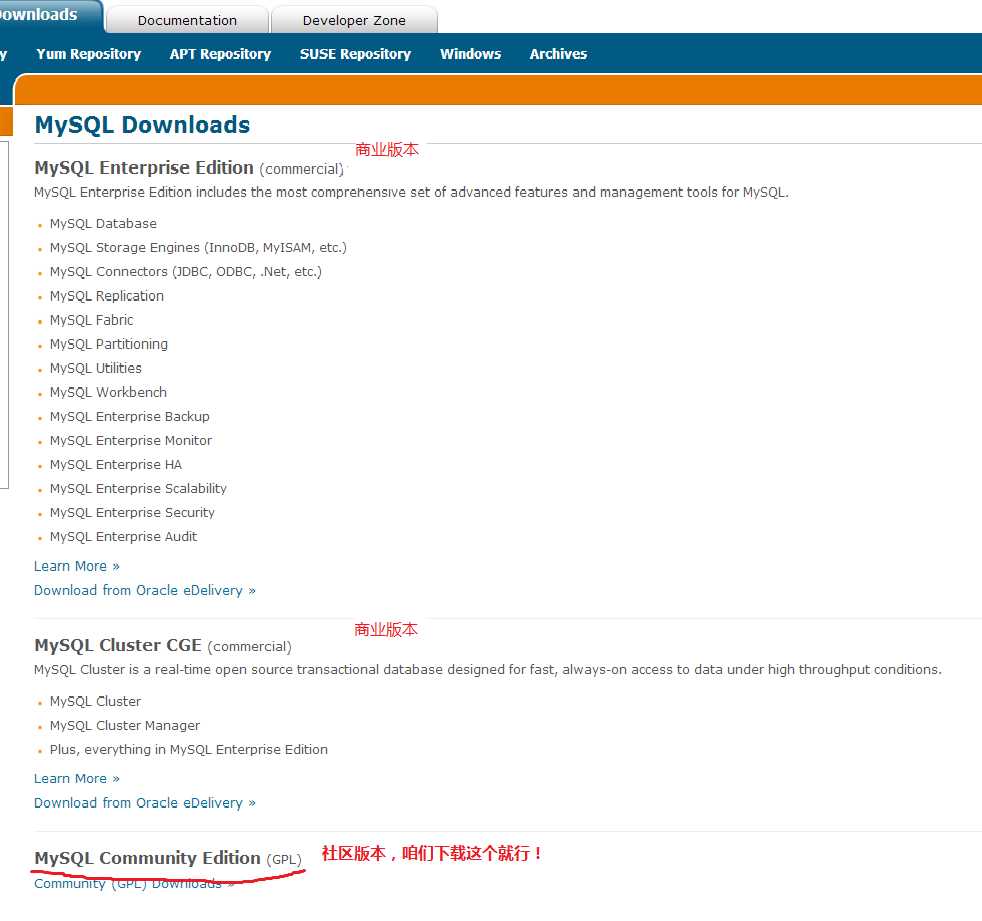Select the MySQL Database list item

(x=103, y=224)
